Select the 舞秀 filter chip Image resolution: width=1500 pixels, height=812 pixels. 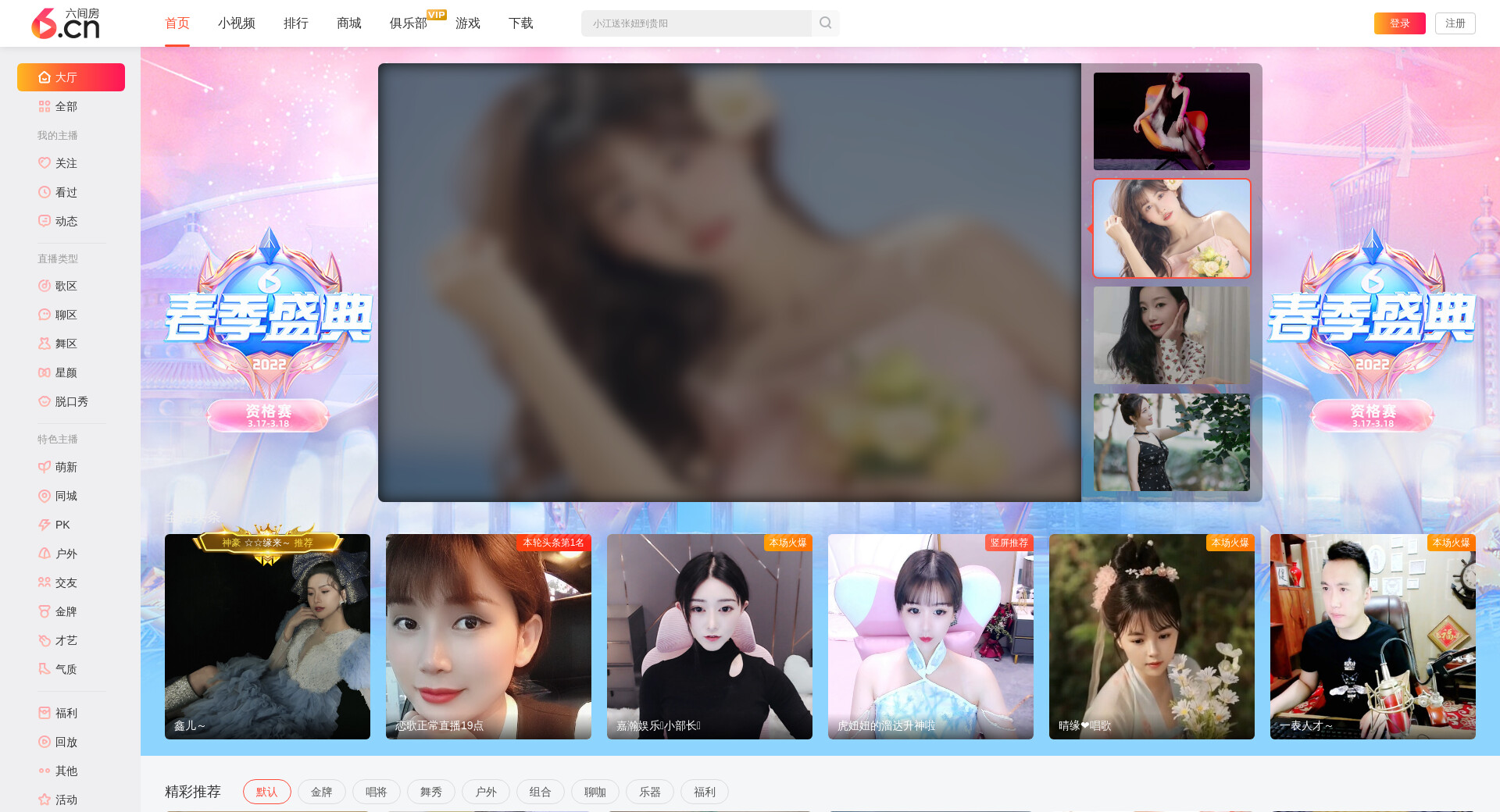[431, 792]
